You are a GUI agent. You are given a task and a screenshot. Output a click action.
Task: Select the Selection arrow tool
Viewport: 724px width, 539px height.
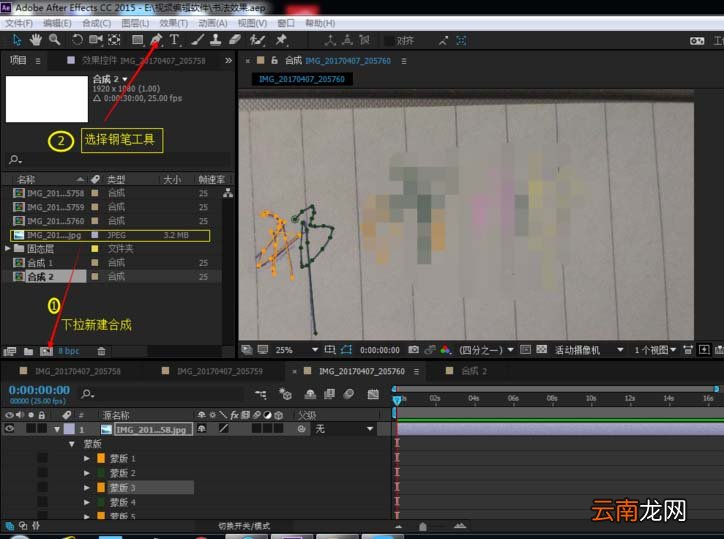[17, 40]
